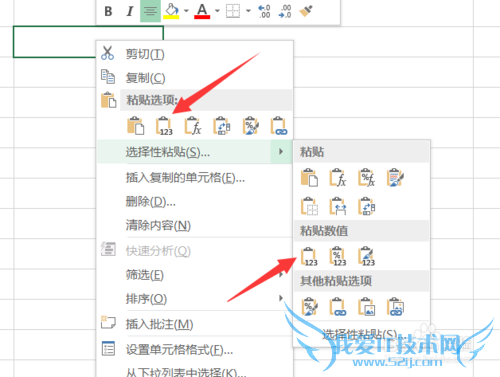Click values 123 icon under 粘贴数值
This screenshot has height=377, width=500.
coord(309,256)
